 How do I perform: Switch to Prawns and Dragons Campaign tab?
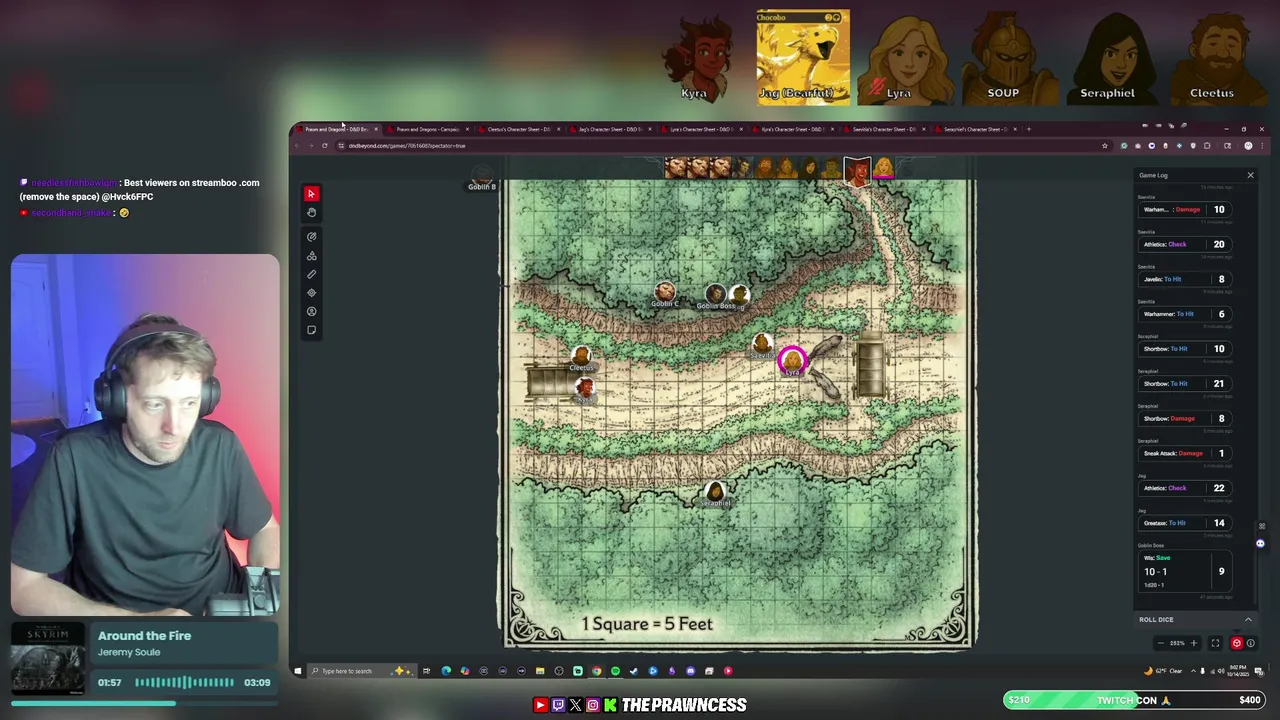click(x=427, y=129)
